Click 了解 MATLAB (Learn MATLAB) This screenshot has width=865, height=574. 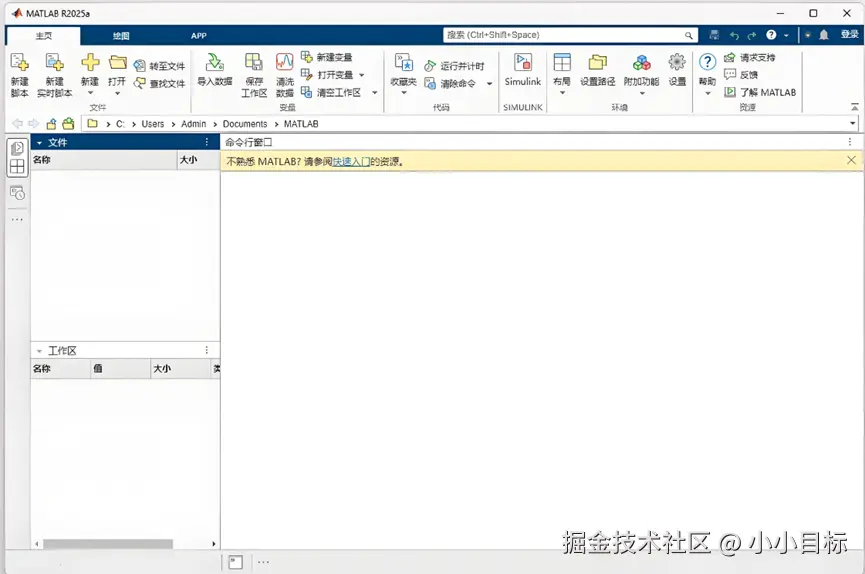point(760,92)
